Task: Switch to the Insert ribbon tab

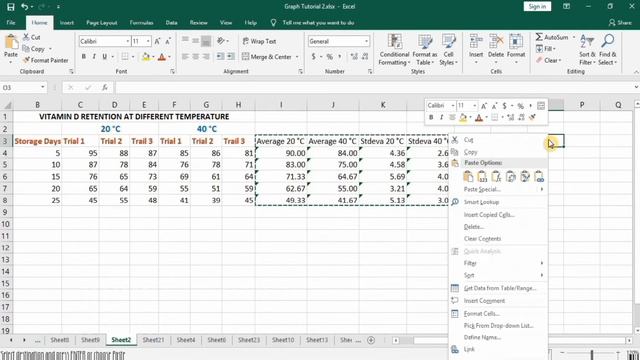Action: pos(67,23)
